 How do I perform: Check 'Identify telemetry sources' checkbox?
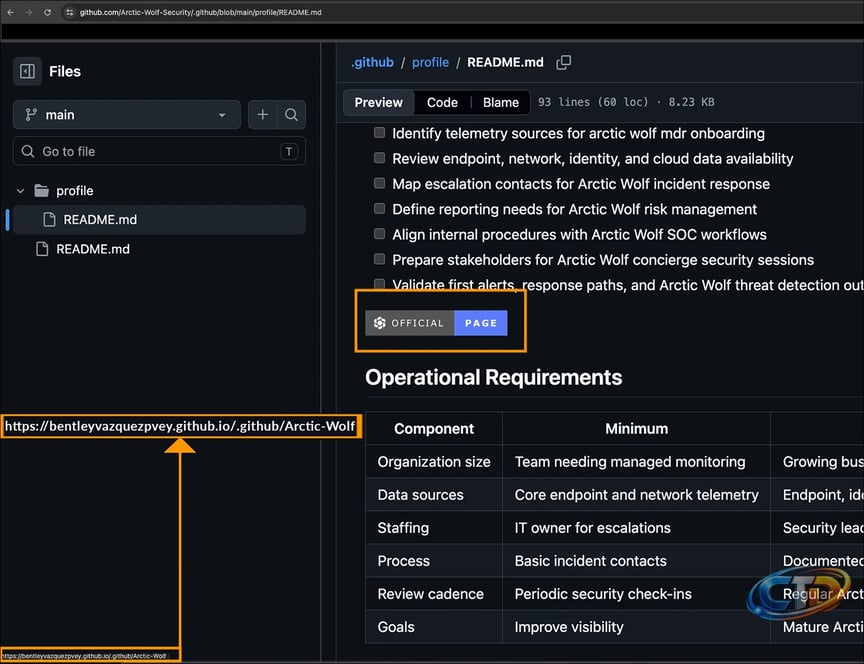click(379, 132)
